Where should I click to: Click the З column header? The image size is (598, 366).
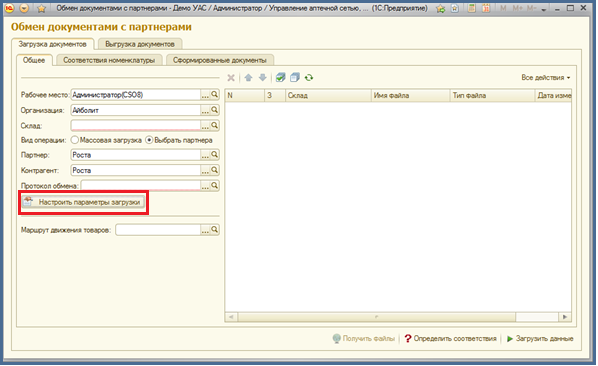[275, 96]
